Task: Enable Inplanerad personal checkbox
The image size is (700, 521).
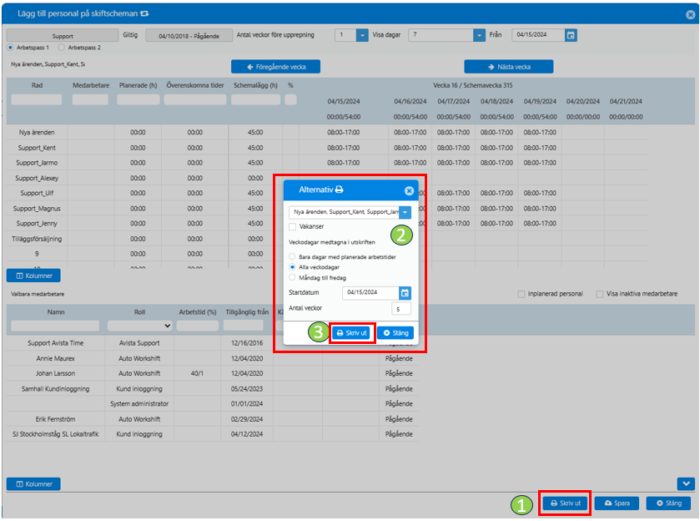Action: click(521, 294)
